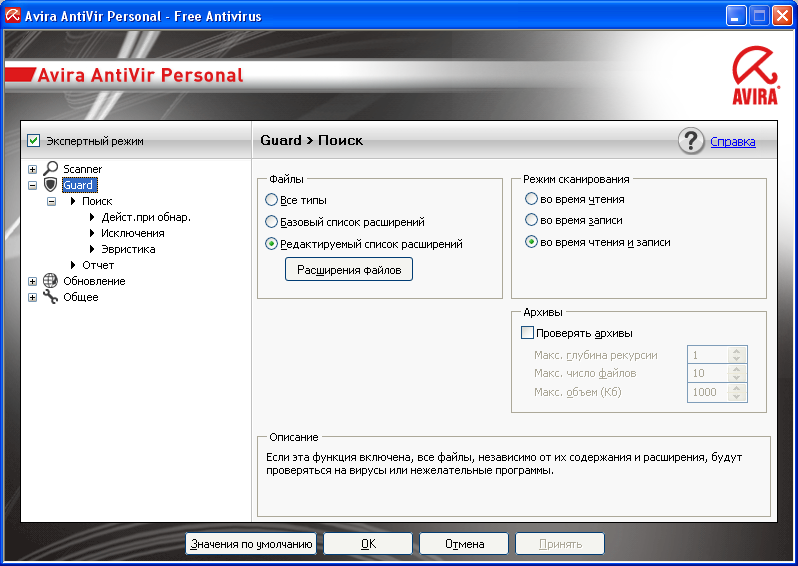This screenshot has height=566, width=798.
Task: Click the Расширения файлов button
Action: click(349, 269)
